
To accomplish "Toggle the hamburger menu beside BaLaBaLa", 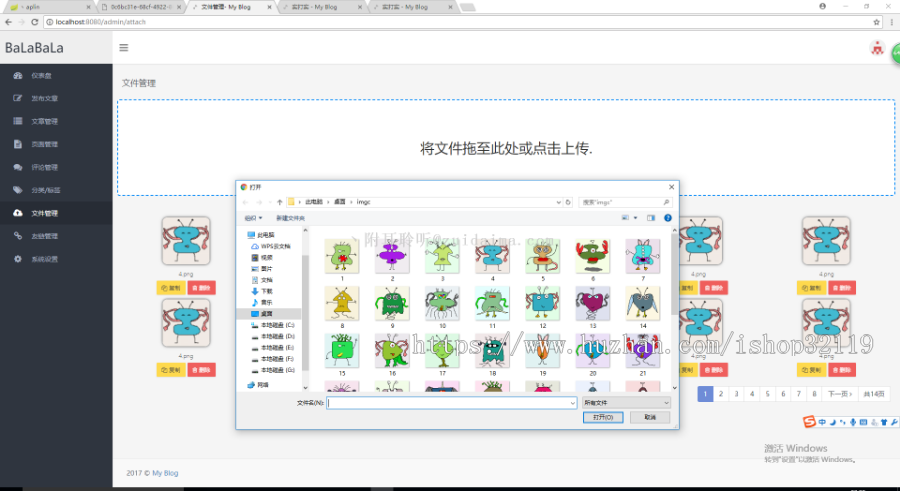I will 123,48.
